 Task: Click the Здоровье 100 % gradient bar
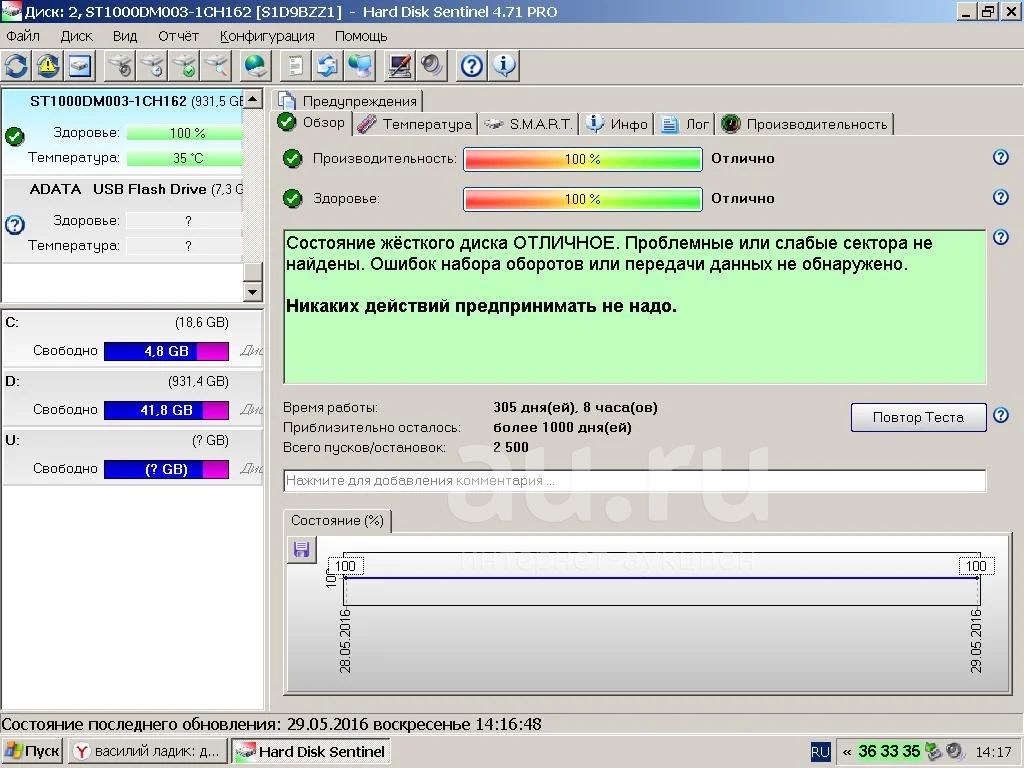click(583, 199)
